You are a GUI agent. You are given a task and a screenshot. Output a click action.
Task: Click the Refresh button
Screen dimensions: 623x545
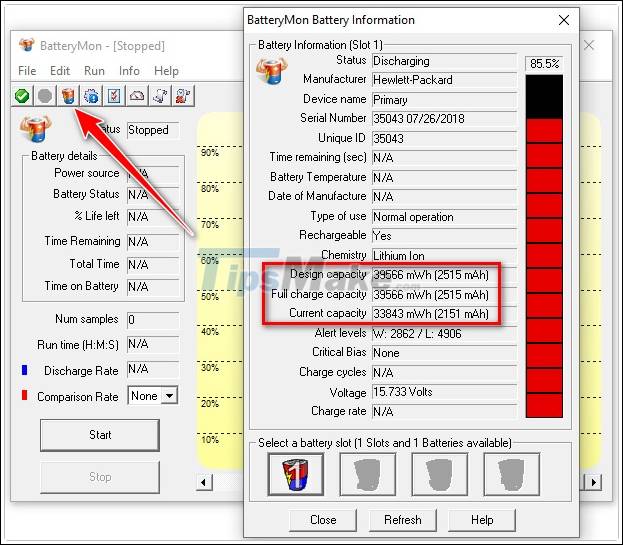point(402,520)
